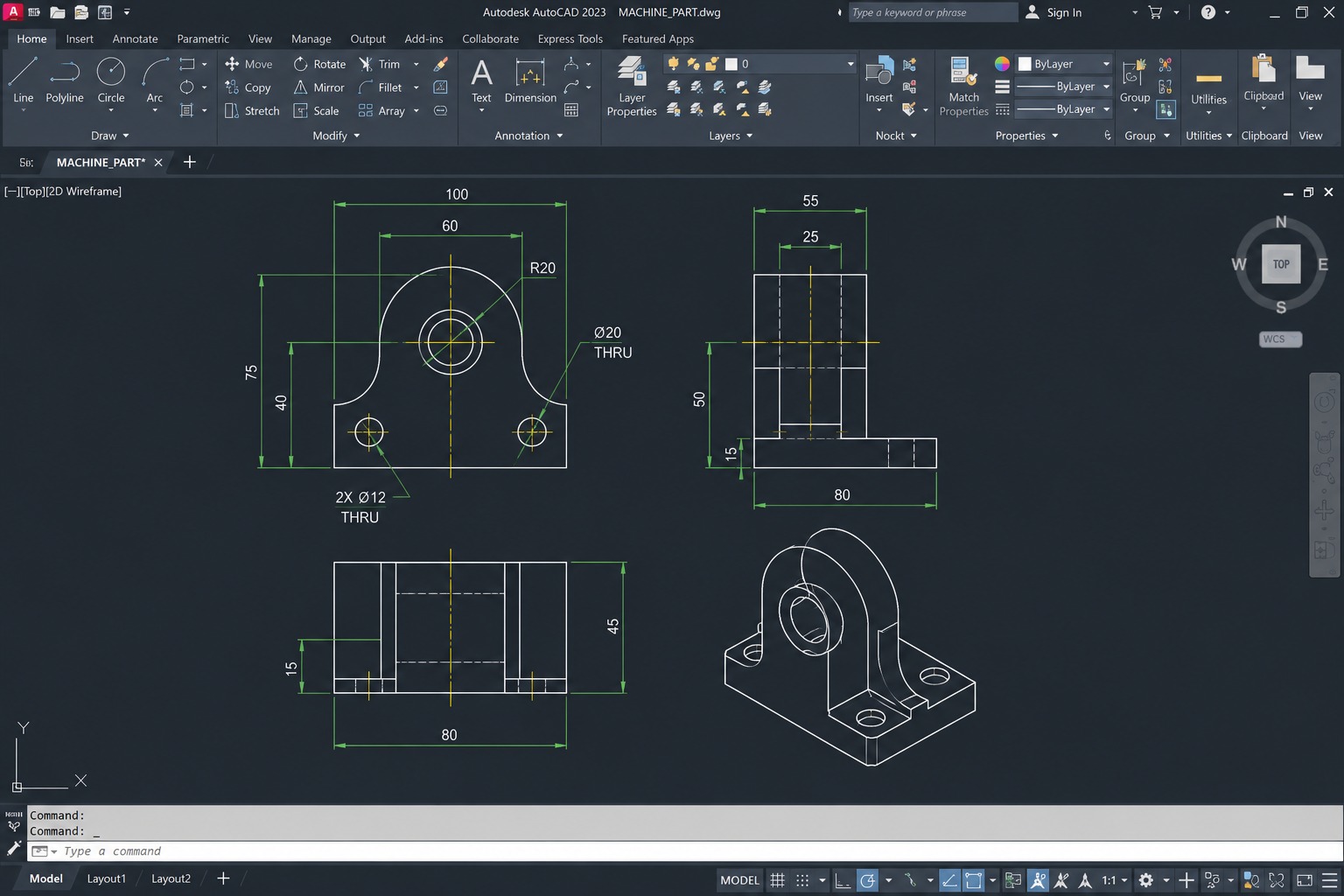Viewport: 1344px width, 896px height.
Task: Toggle Polar Tracking in status bar
Action: pos(867,880)
